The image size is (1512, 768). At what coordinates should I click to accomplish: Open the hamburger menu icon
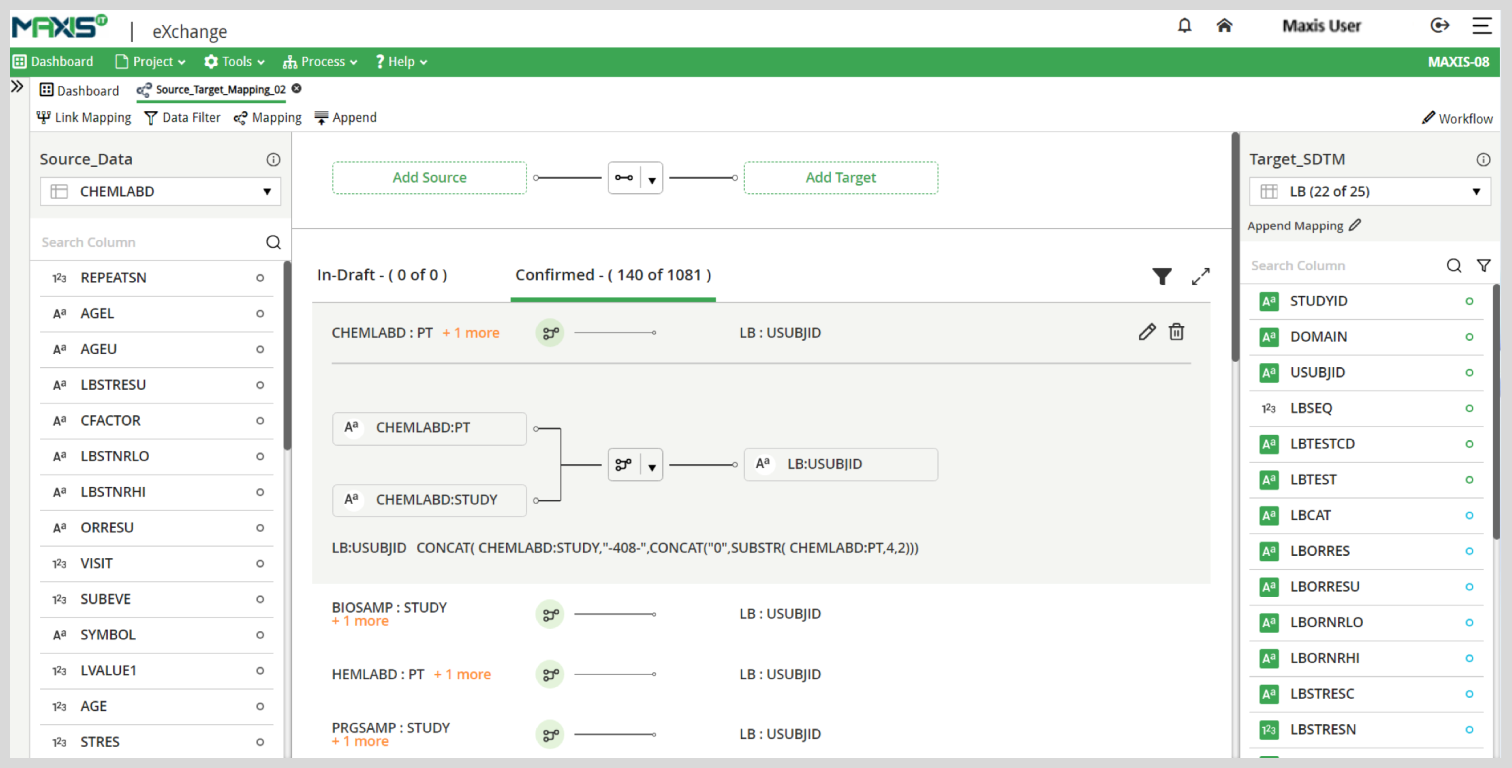coord(1481,26)
